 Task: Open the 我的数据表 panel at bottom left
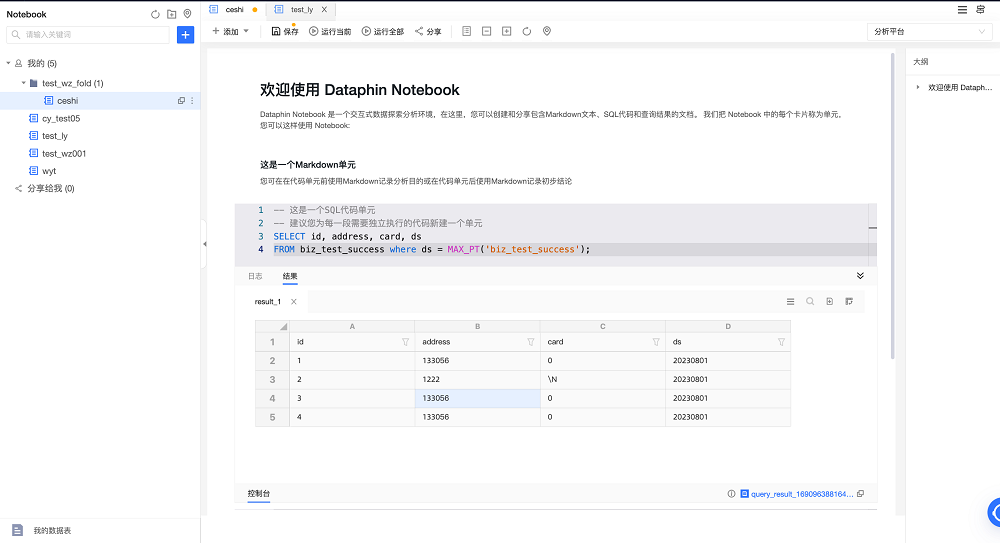51,530
